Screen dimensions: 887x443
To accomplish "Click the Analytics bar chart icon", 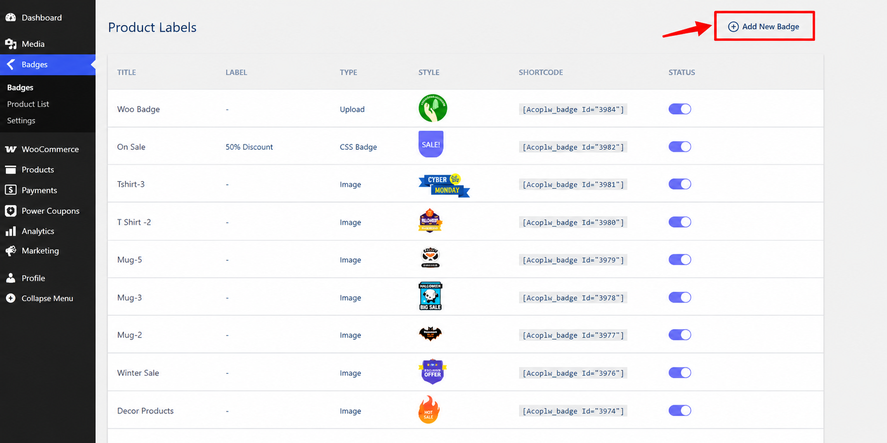I will (10, 231).
